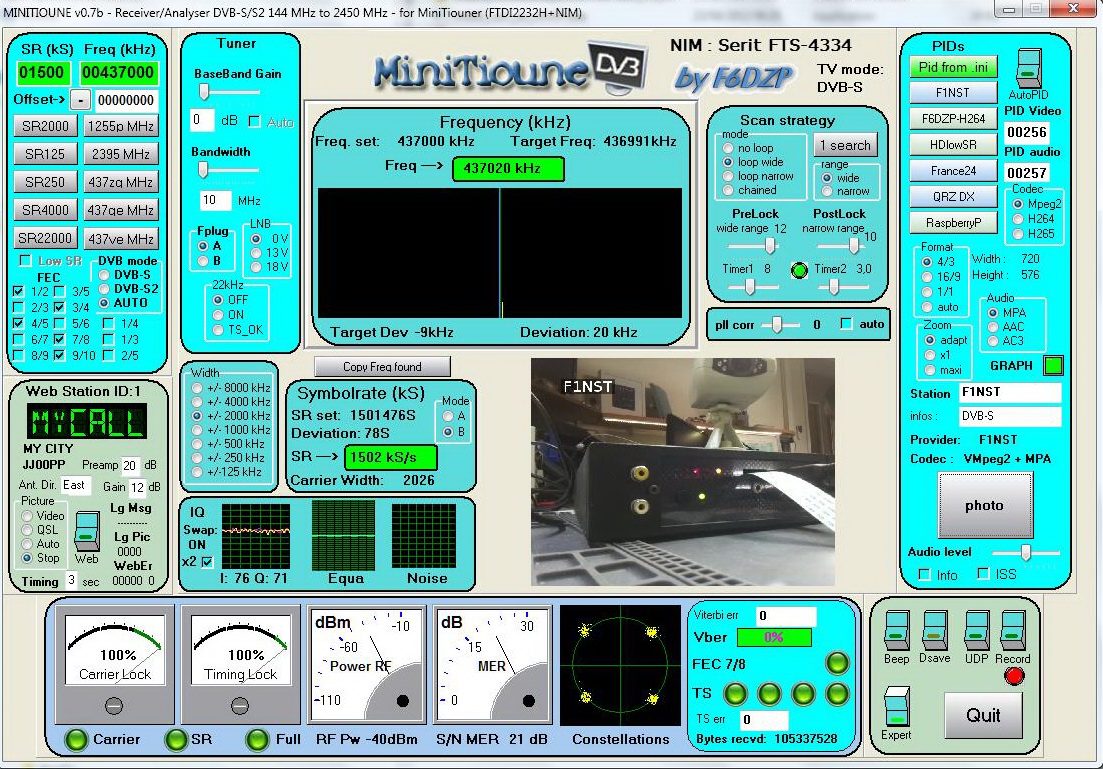Click the SR2000 preset button
The height and width of the screenshot is (769, 1103).
[x=46, y=126]
